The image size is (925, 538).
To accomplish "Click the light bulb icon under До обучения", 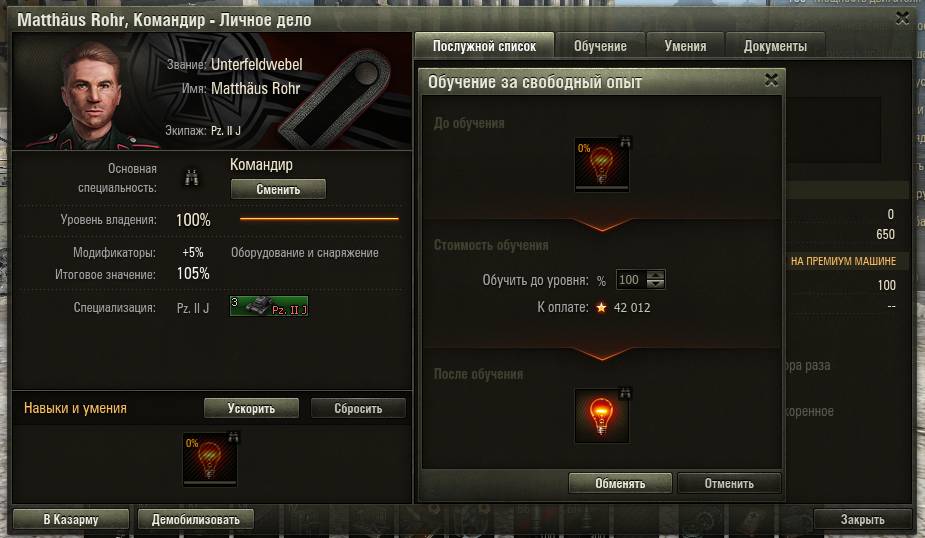I will coord(602,165).
